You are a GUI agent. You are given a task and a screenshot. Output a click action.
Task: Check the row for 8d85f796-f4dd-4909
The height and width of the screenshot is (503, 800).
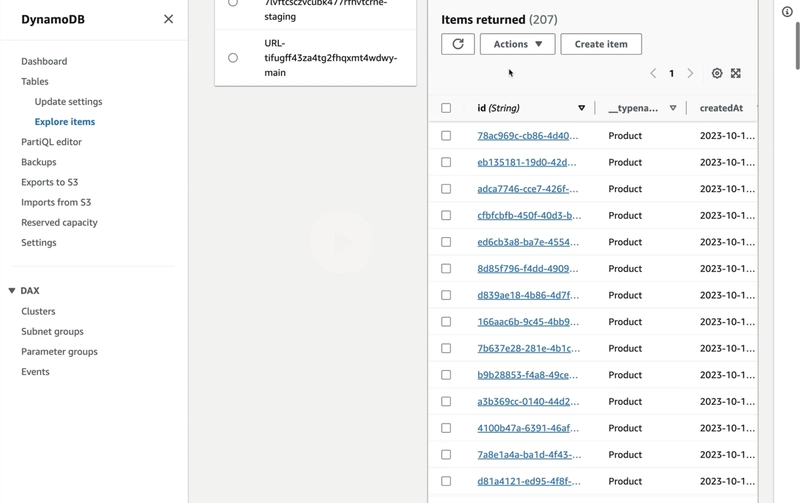446,268
